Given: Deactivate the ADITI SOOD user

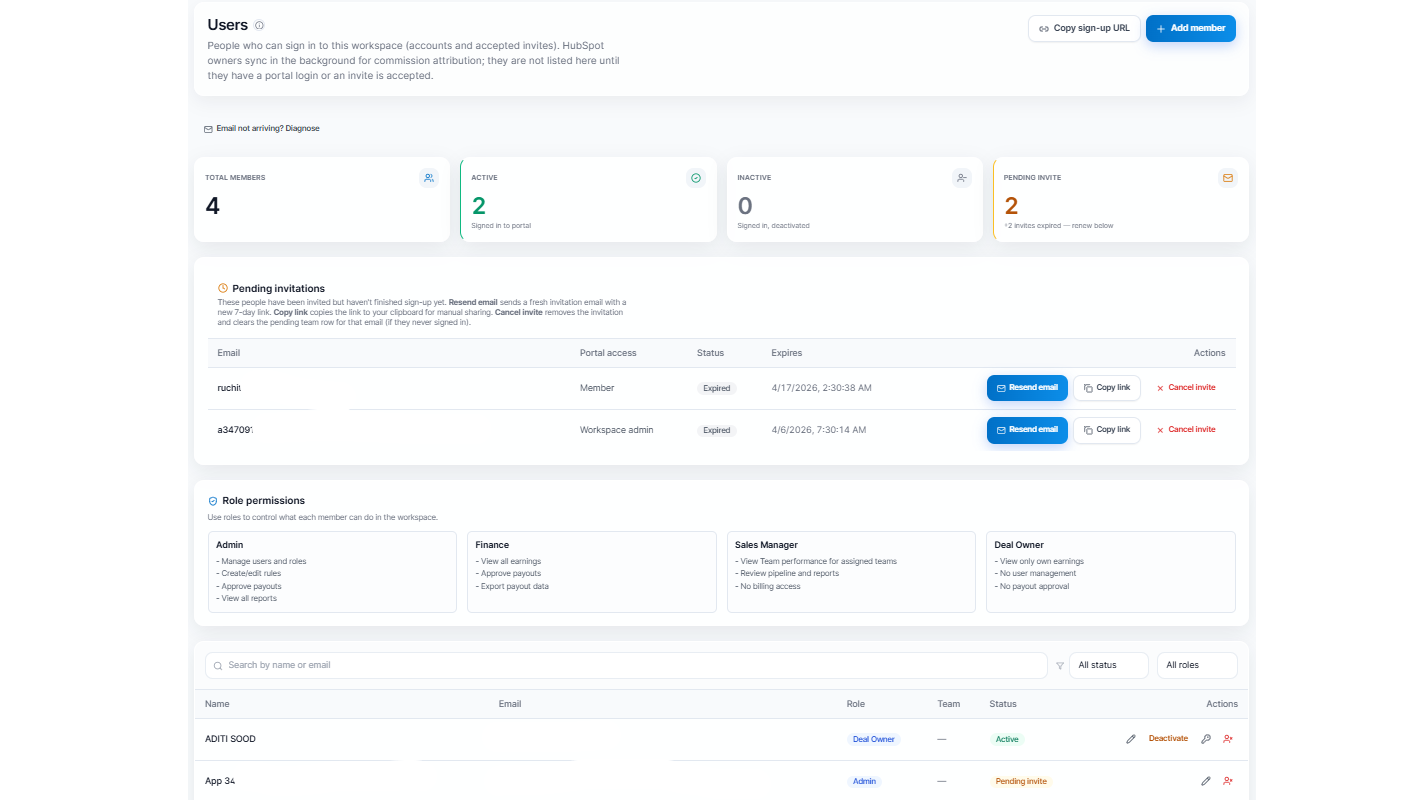Looking at the screenshot, I should coord(1168,739).
